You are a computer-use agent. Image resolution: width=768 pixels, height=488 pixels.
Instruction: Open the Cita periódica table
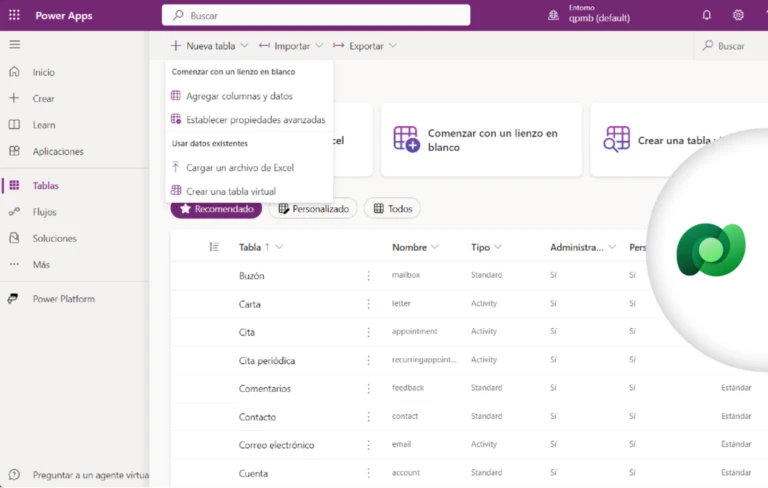267,361
